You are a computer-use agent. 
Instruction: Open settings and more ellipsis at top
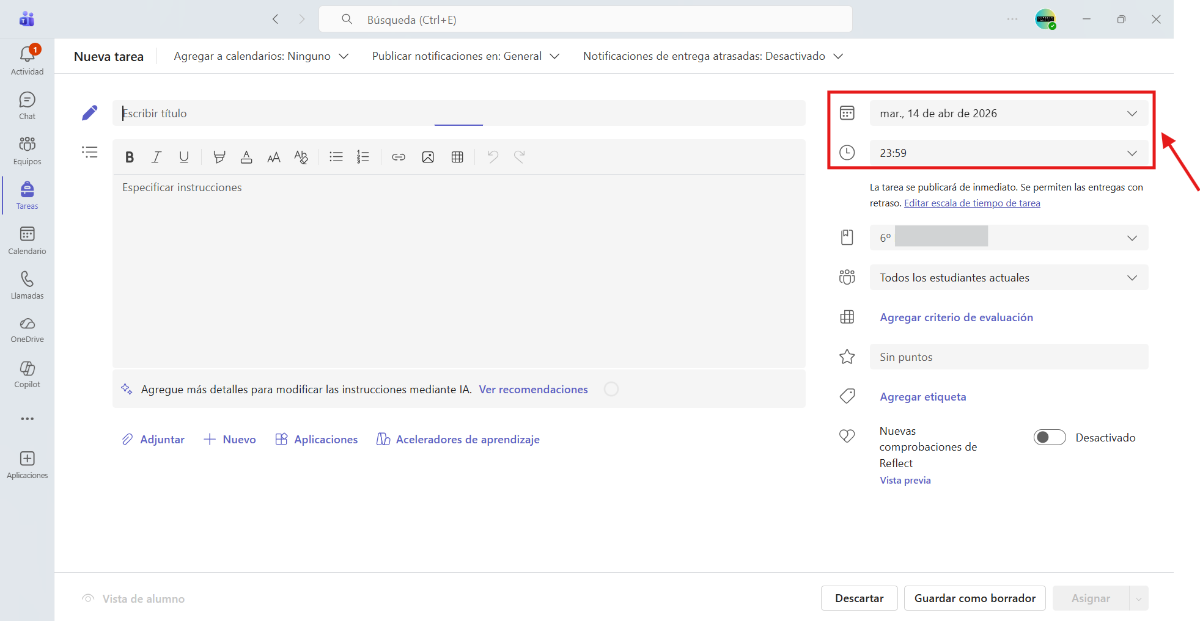pyautogui.click(x=1013, y=19)
